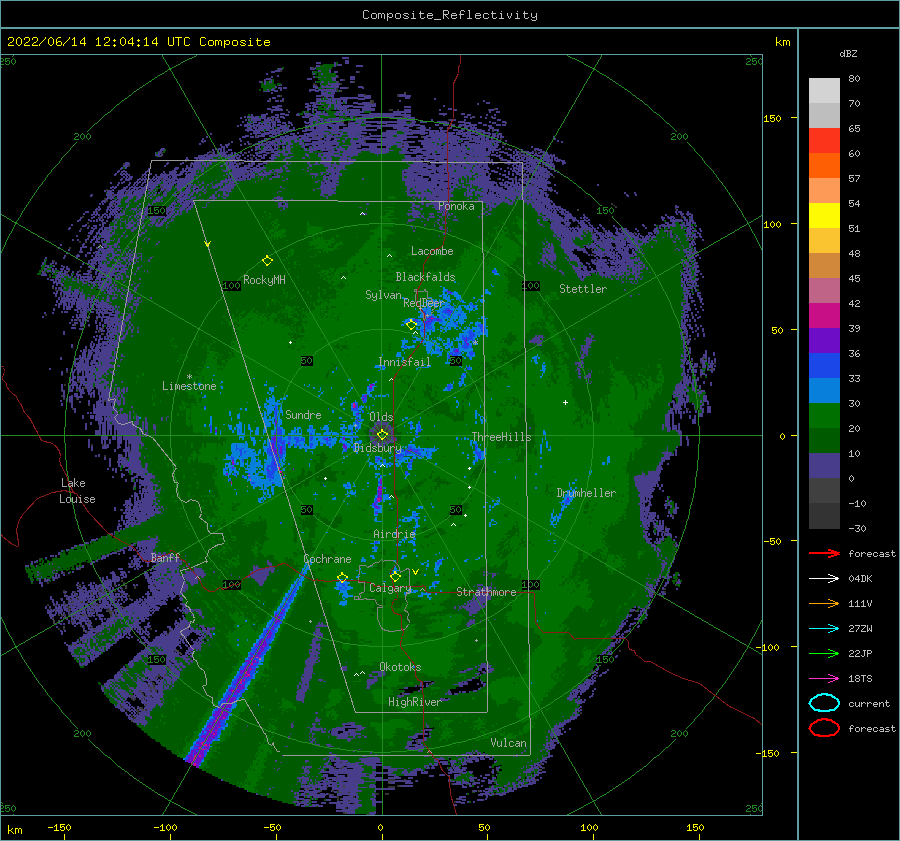Click the cyan 'current' ellipse icon
This screenshot has width=900, height=841.
point(824,703)
